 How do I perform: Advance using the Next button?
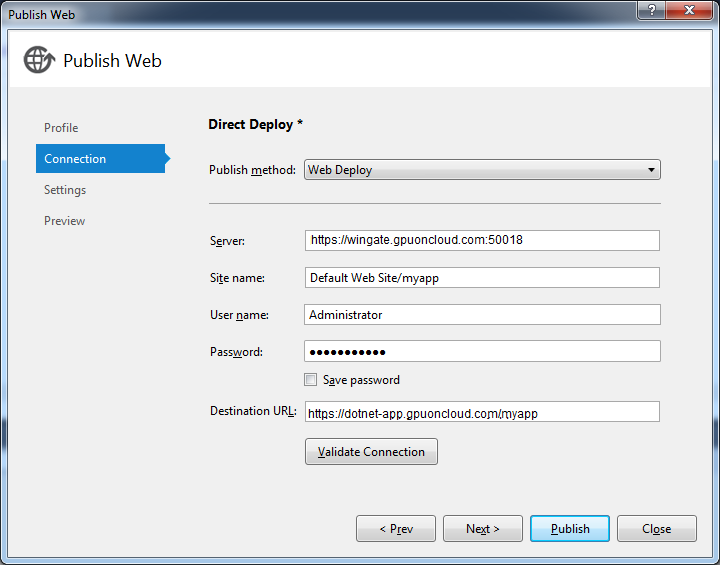pos(482,529)
